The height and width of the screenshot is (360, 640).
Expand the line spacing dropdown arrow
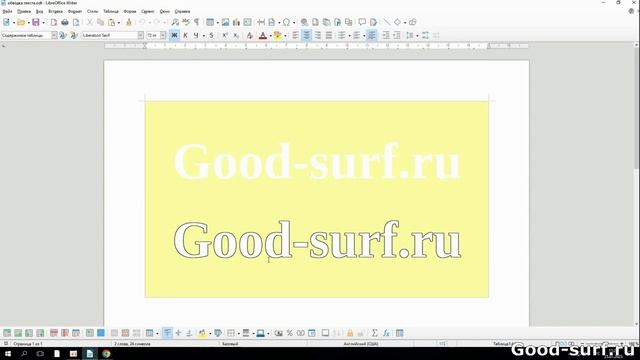(417, 36)
